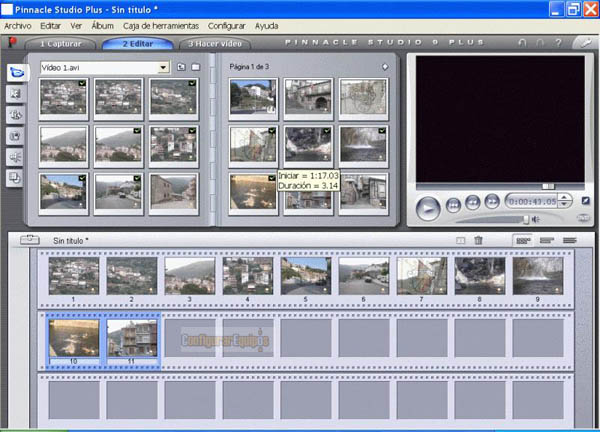The width and height of the screenshot is (600, 432).
Task: Select storyboard clip 8
Action: (480, 276)
